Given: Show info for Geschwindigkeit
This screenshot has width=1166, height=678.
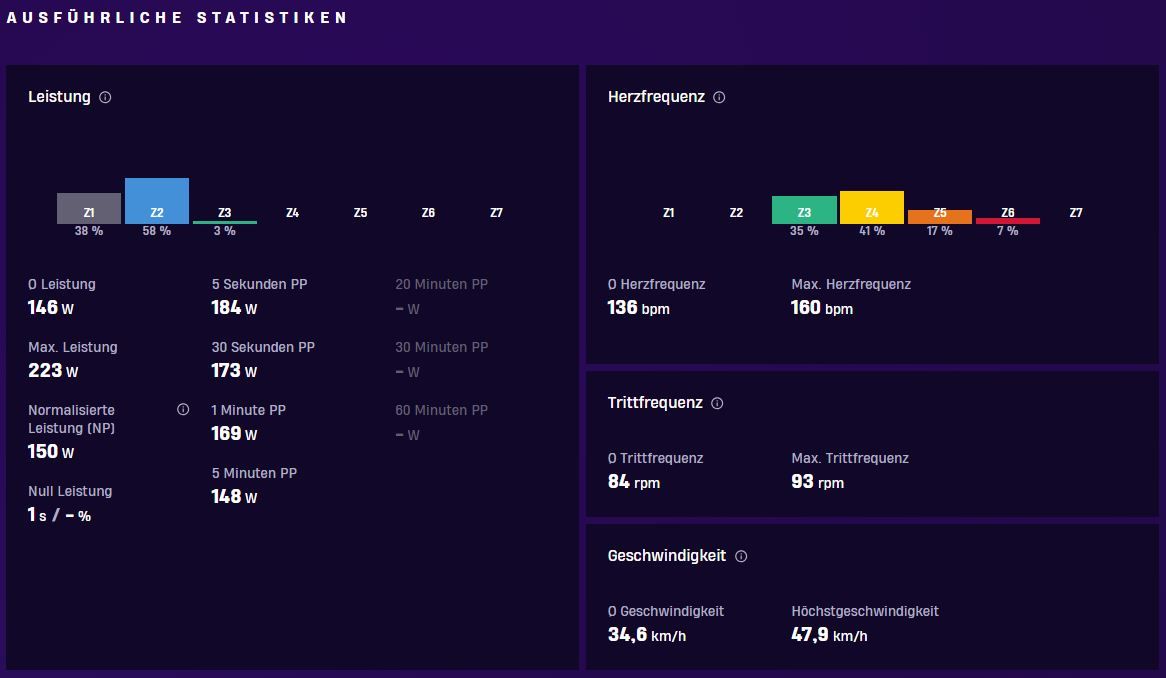Looking at the screenshot, I should 741,556.
